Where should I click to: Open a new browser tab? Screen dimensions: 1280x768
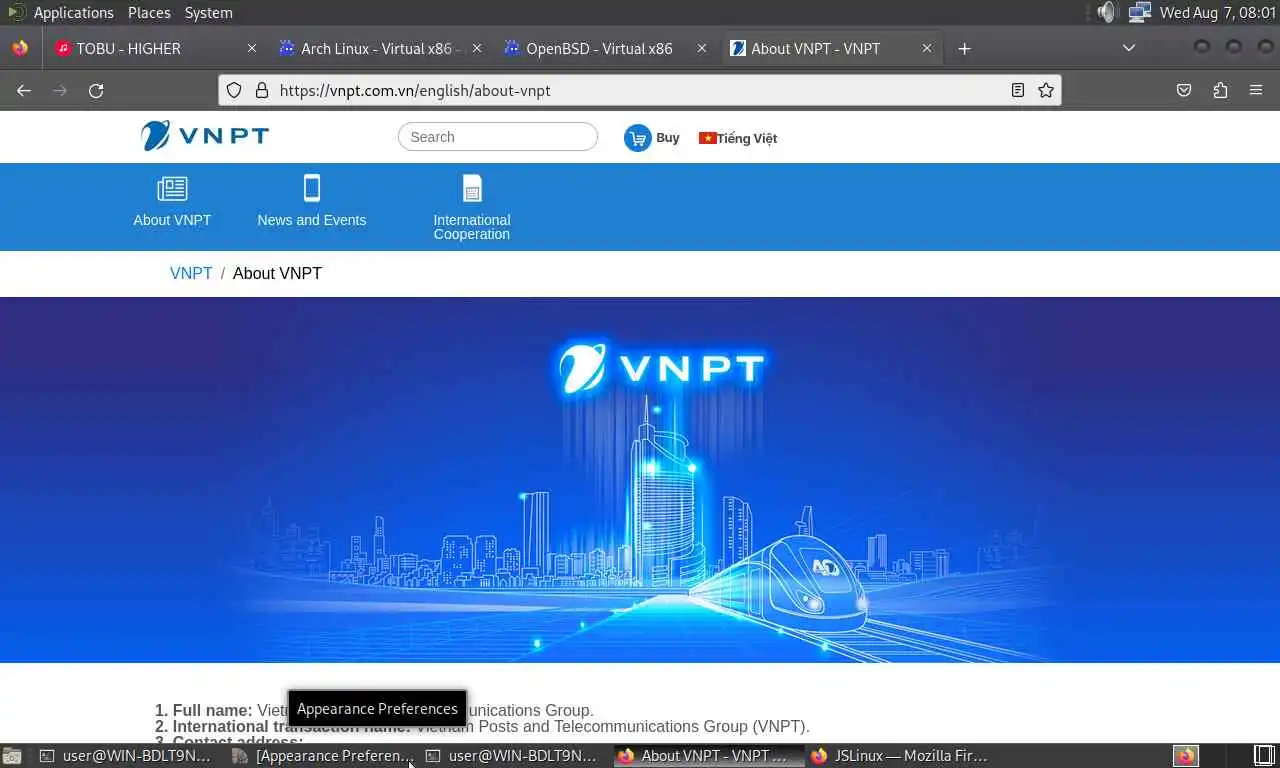pyautogui.click(x=964, y=48)
